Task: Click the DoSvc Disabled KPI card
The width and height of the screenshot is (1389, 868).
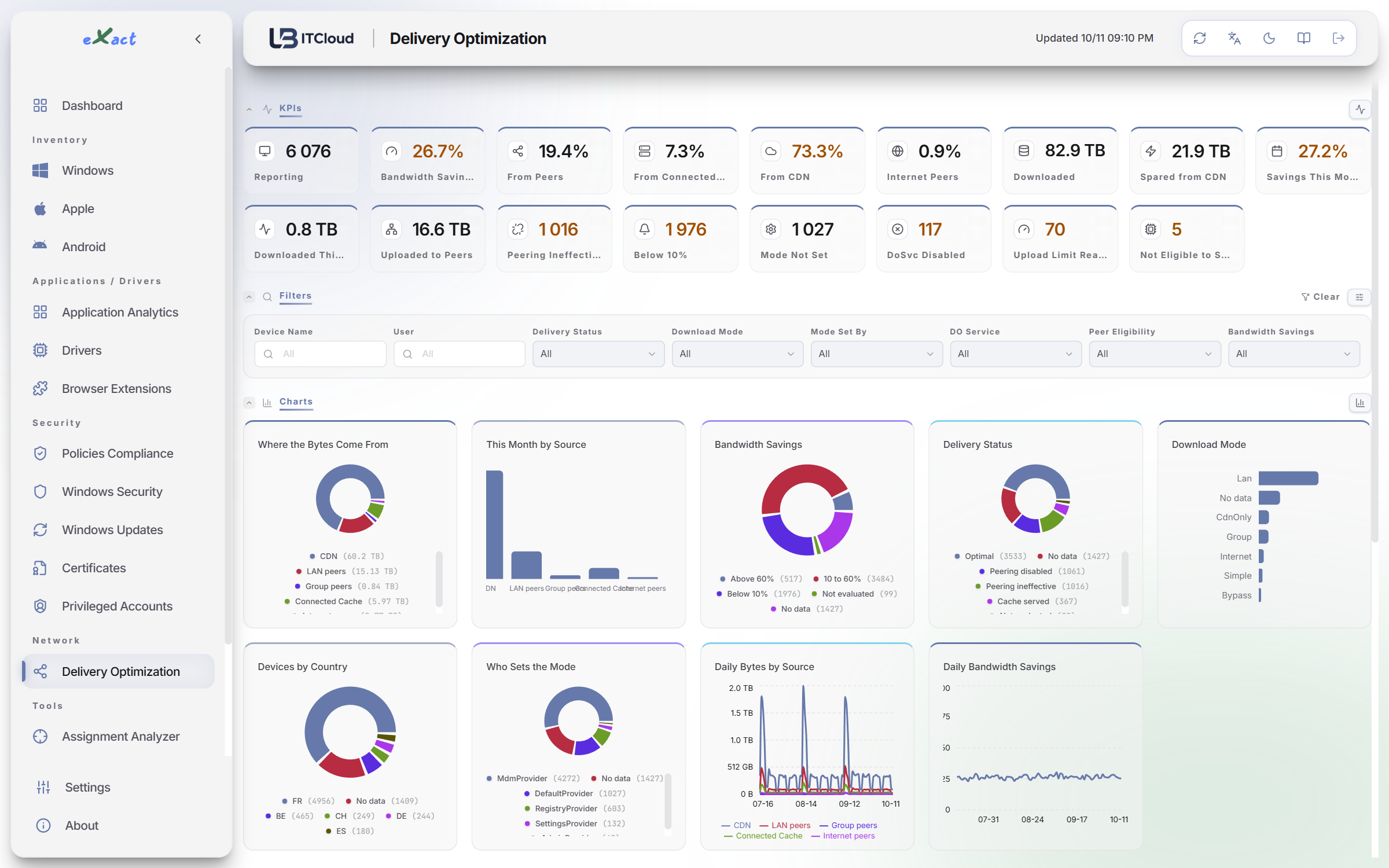Action: coord(934,239)
